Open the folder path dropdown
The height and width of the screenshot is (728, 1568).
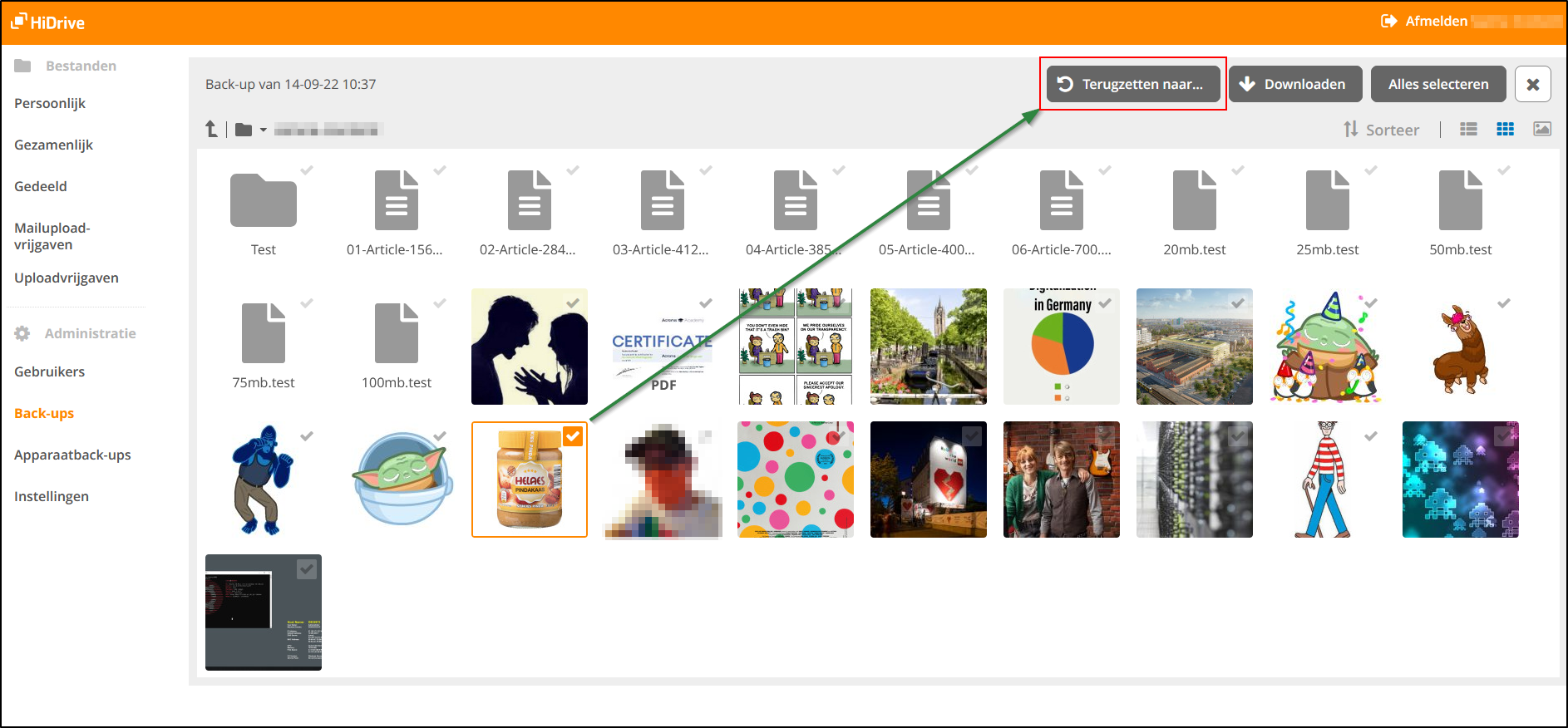[x=251, y=130]
